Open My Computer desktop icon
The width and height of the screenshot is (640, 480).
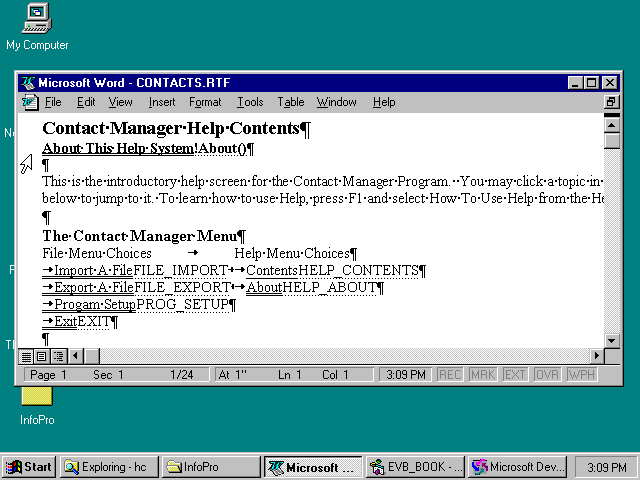pyautogui.click(x=37, y=17)
